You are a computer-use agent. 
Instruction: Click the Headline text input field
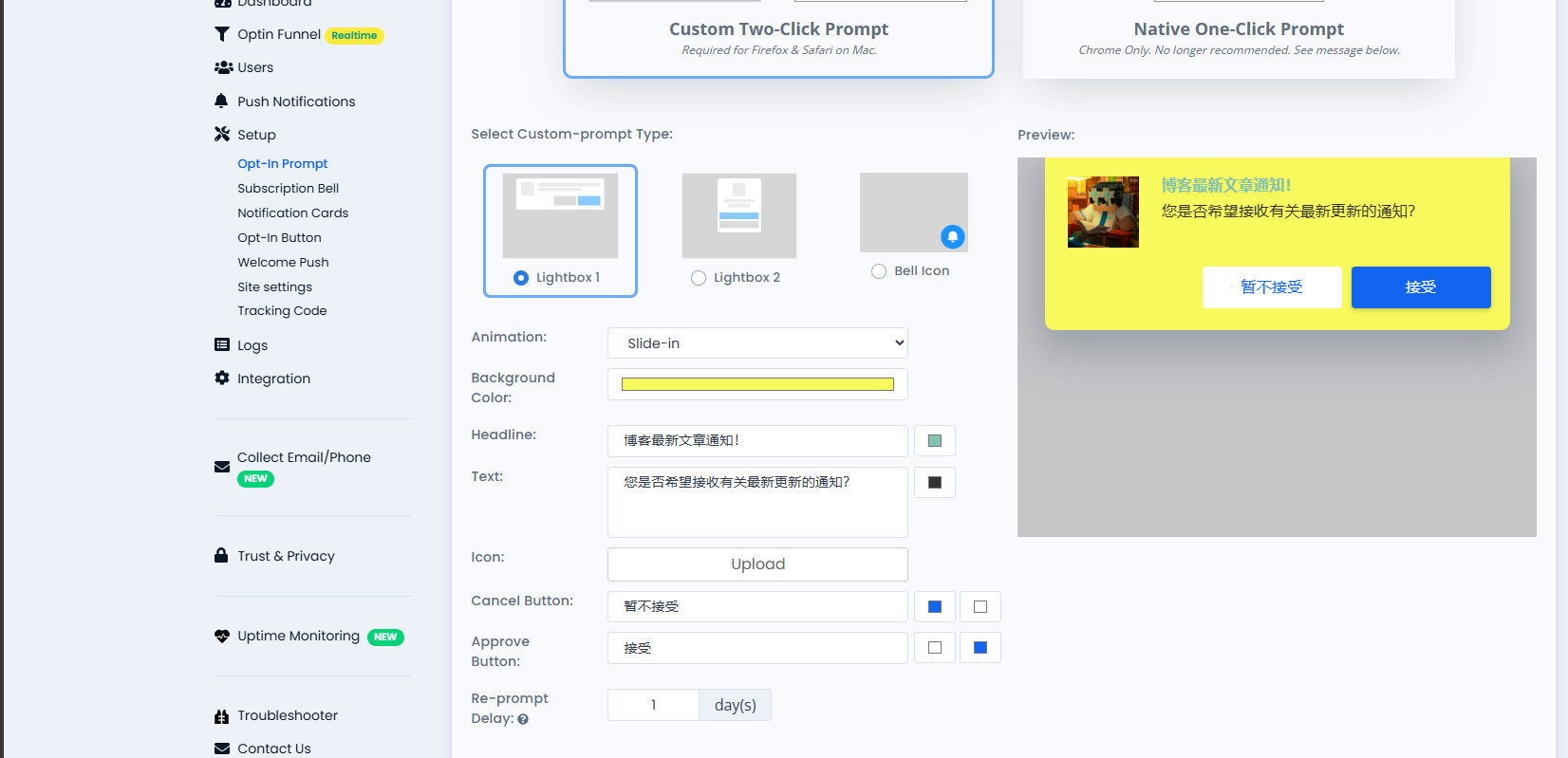[x=757, y=441]
